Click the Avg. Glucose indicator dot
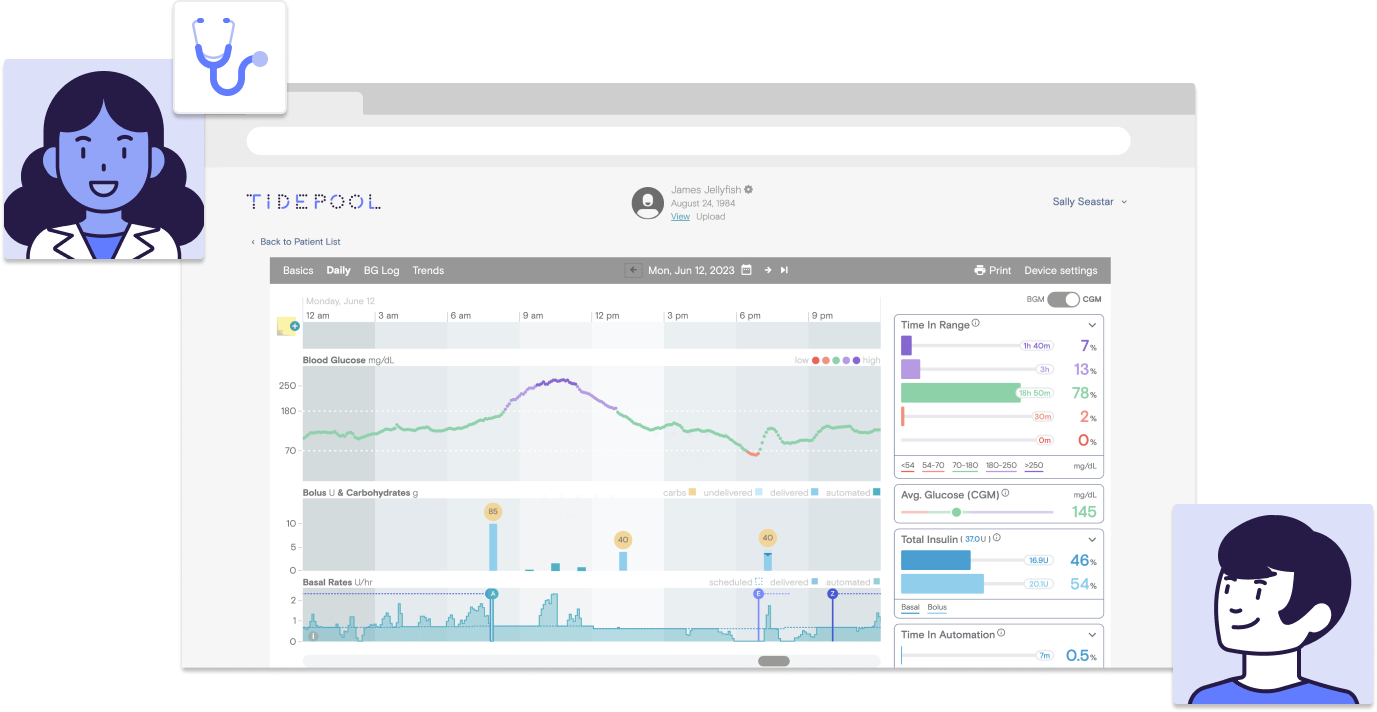1377x712 pixels. pyautogui.click(x=956, y=512)
